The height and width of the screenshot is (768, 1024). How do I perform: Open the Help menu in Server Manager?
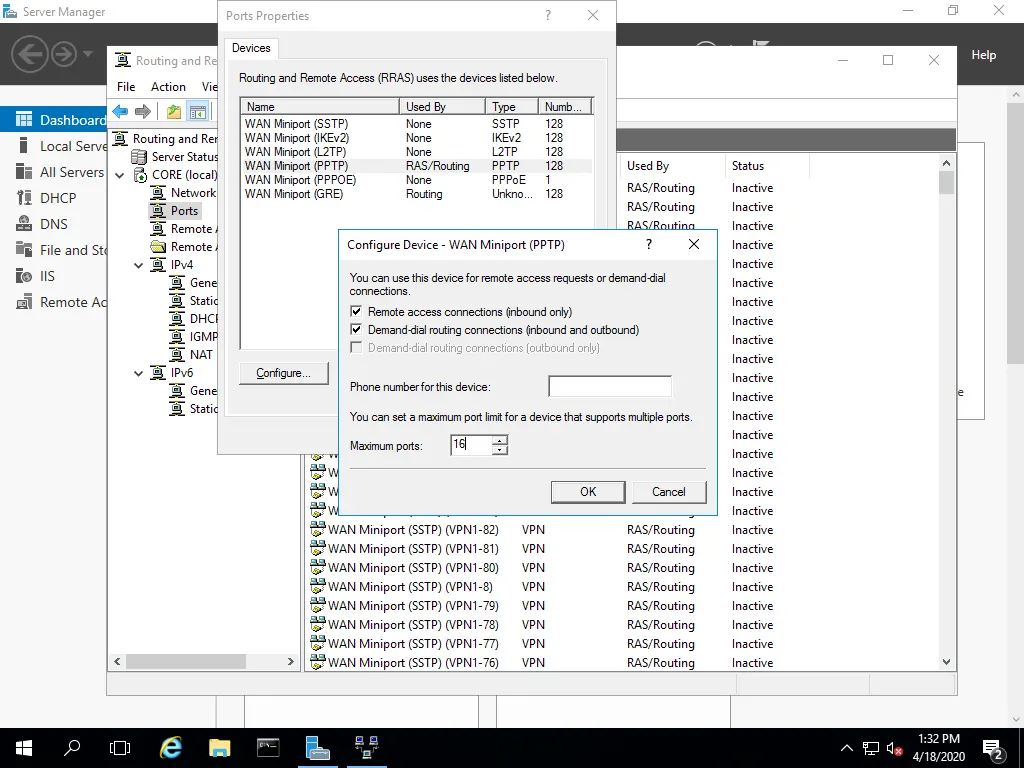pos(984,55)
